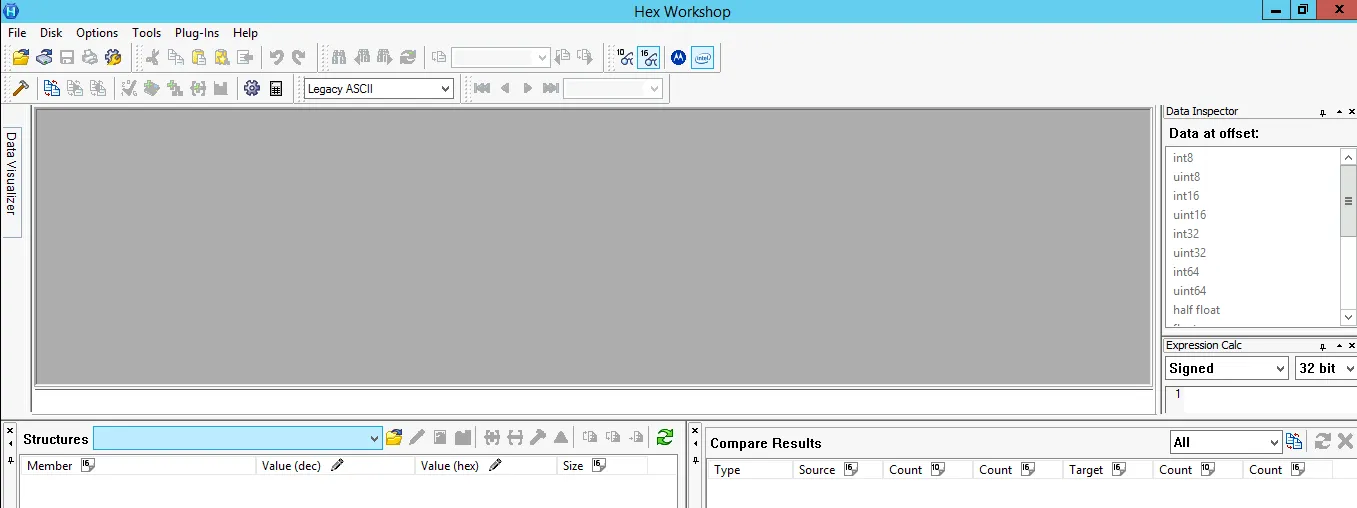Click the Save floppy disk icon

coord(67,57)
